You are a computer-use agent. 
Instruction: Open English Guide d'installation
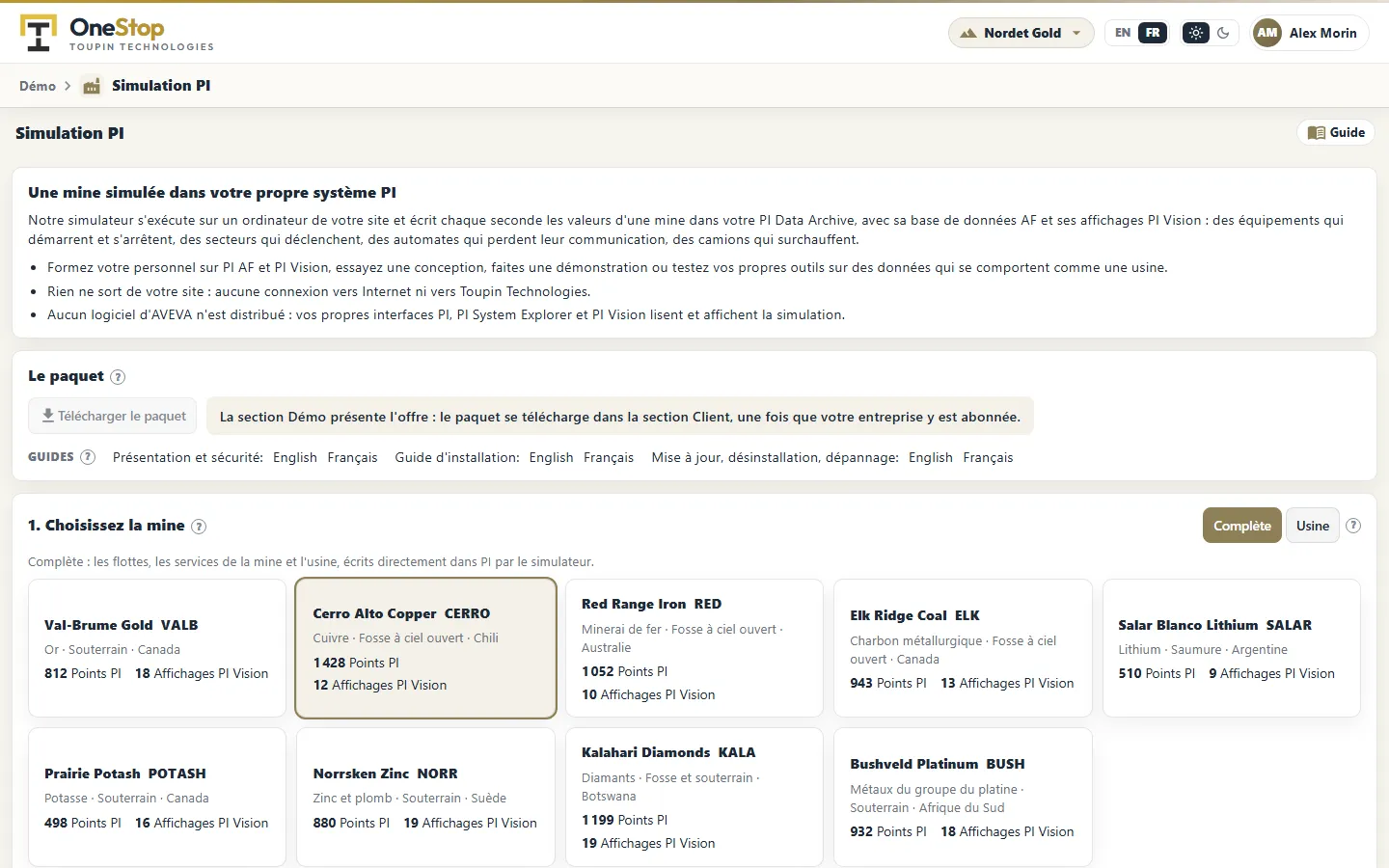(x=551, y=457)
